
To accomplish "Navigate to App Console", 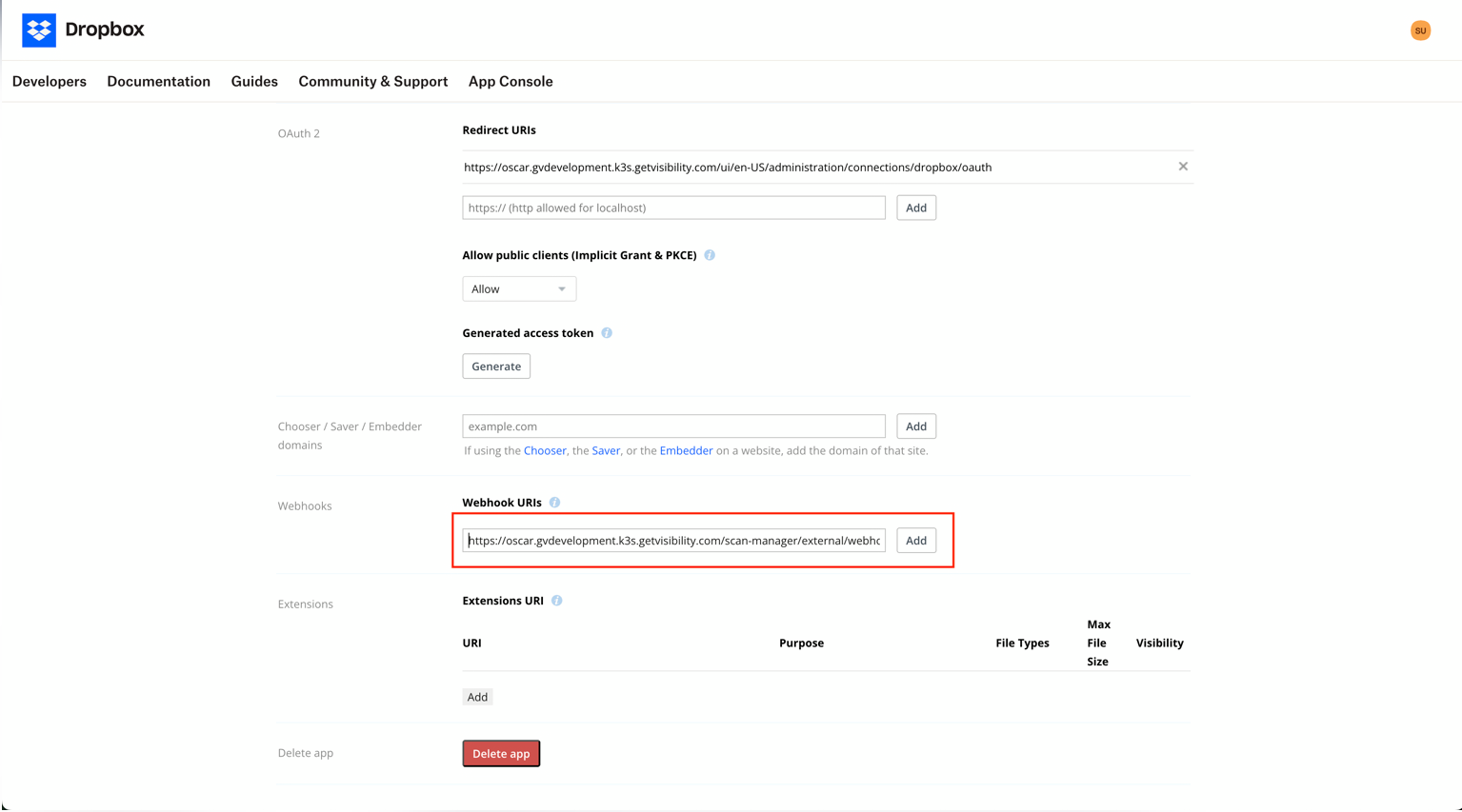I will pyautogui.click(x=511, y=82).
